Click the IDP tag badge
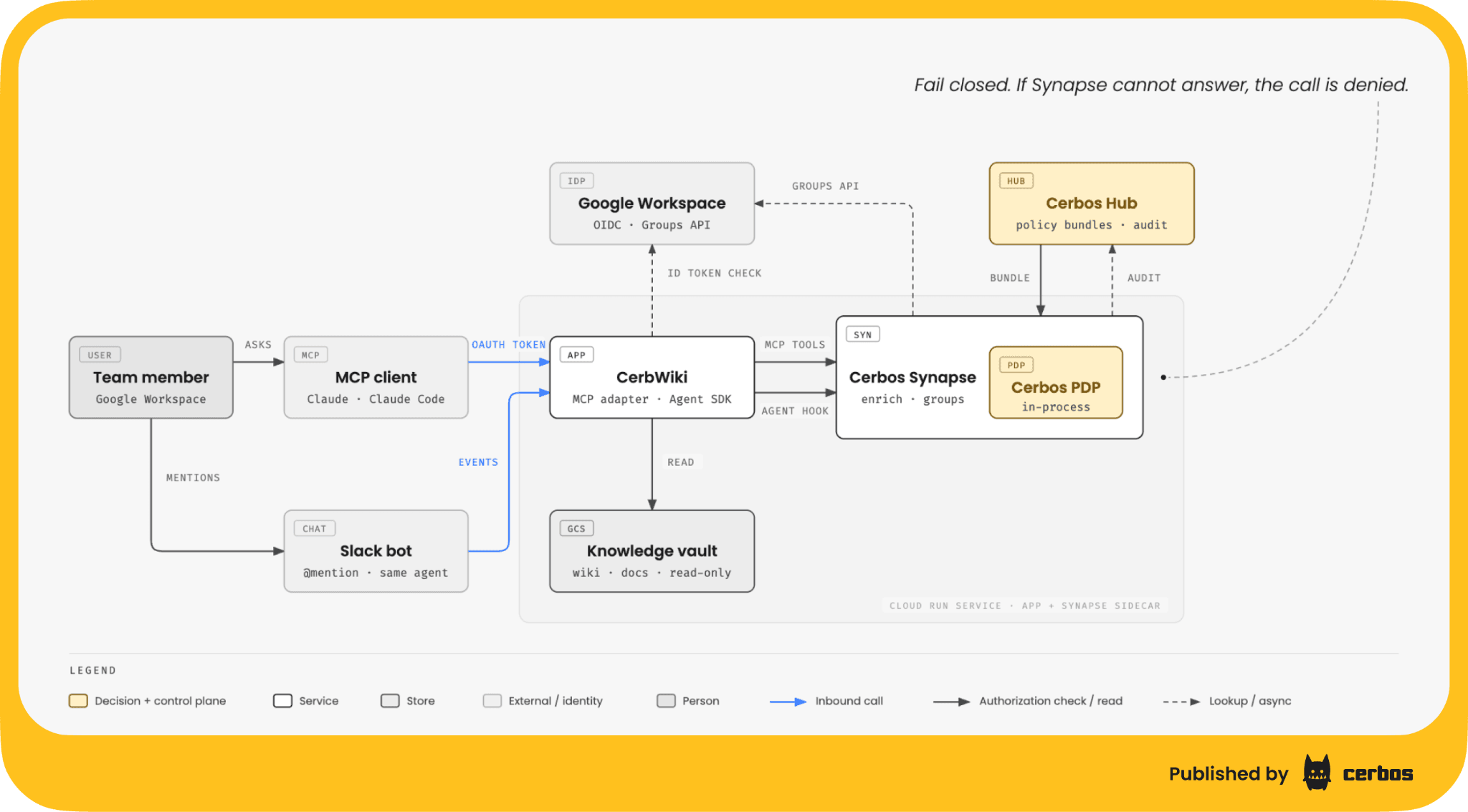Image resolution: width=1468 pixels, height=812 pixels. pos(576,181)
